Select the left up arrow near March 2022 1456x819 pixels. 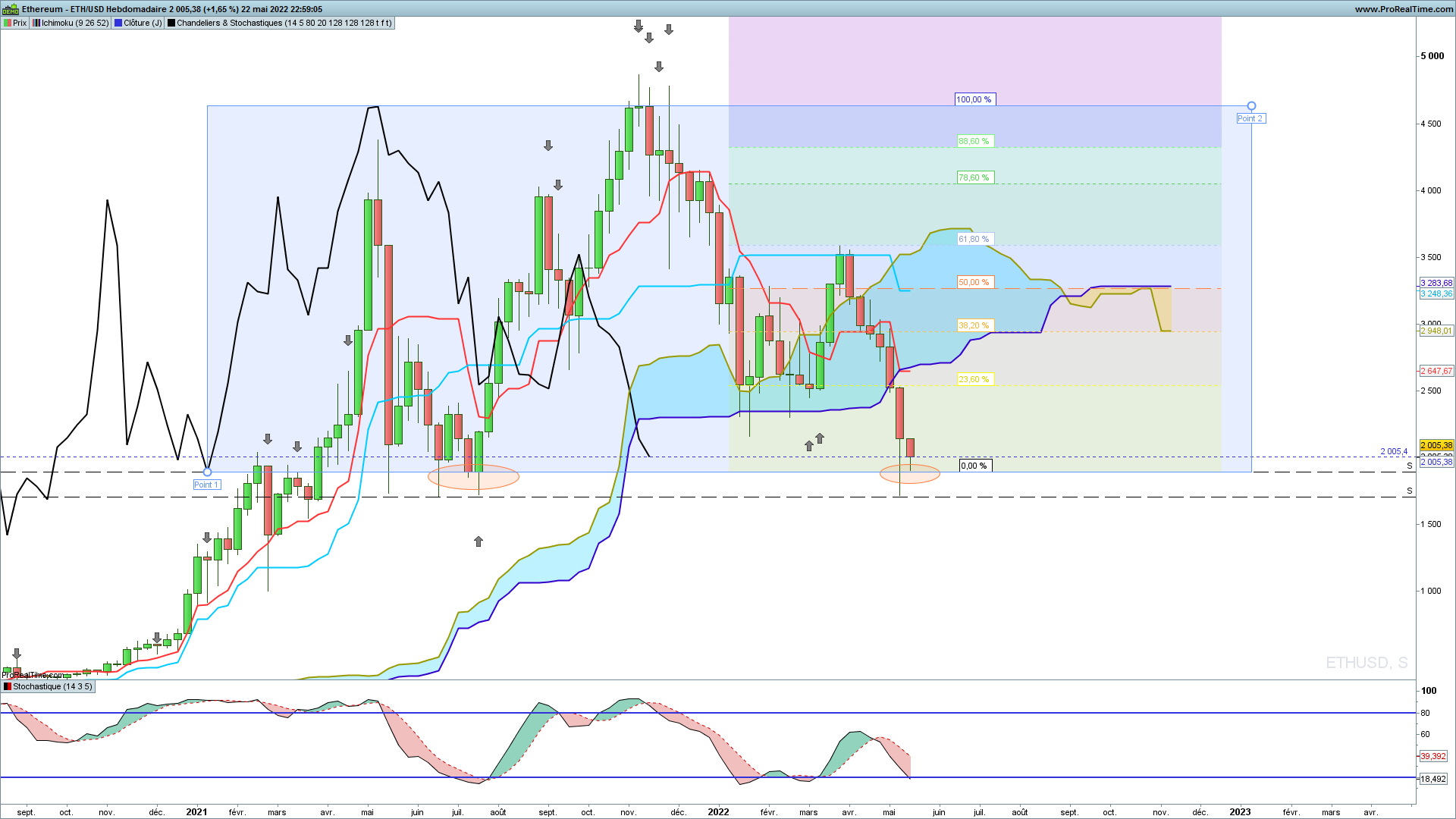point(809,446)
